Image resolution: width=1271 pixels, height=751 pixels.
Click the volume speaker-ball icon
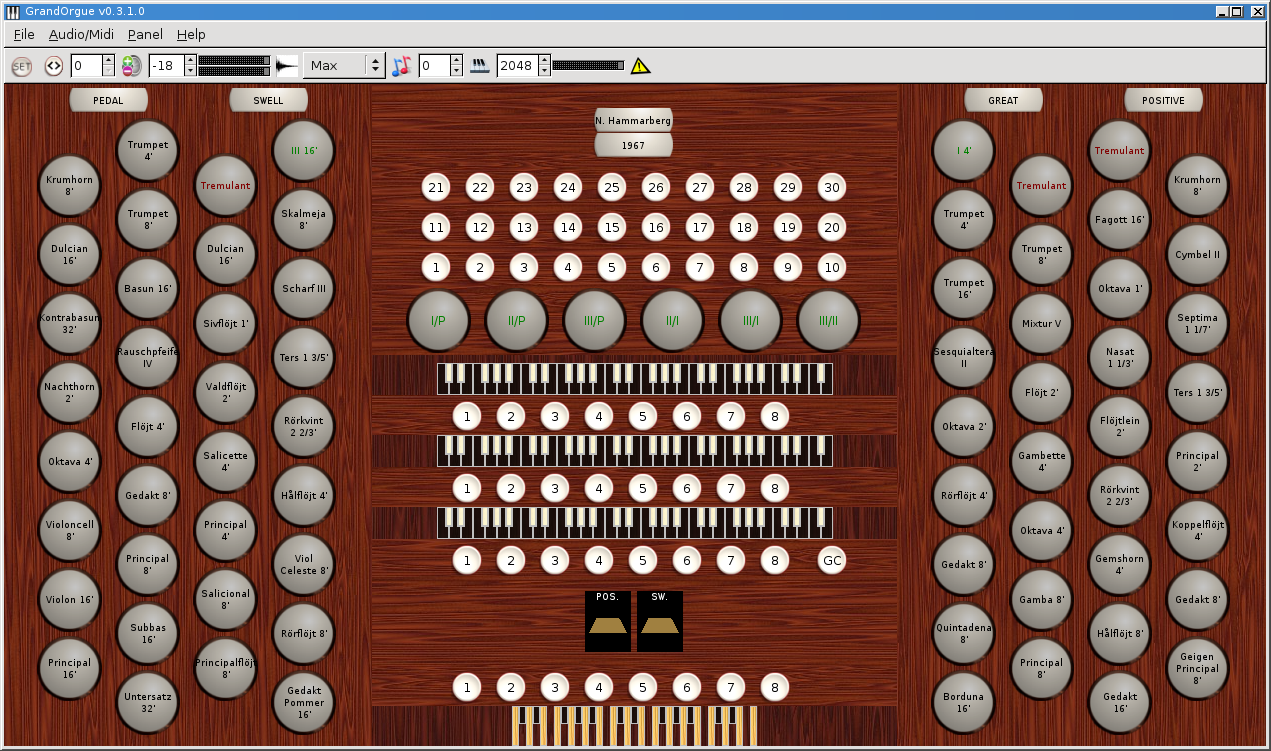click(132, 66)
